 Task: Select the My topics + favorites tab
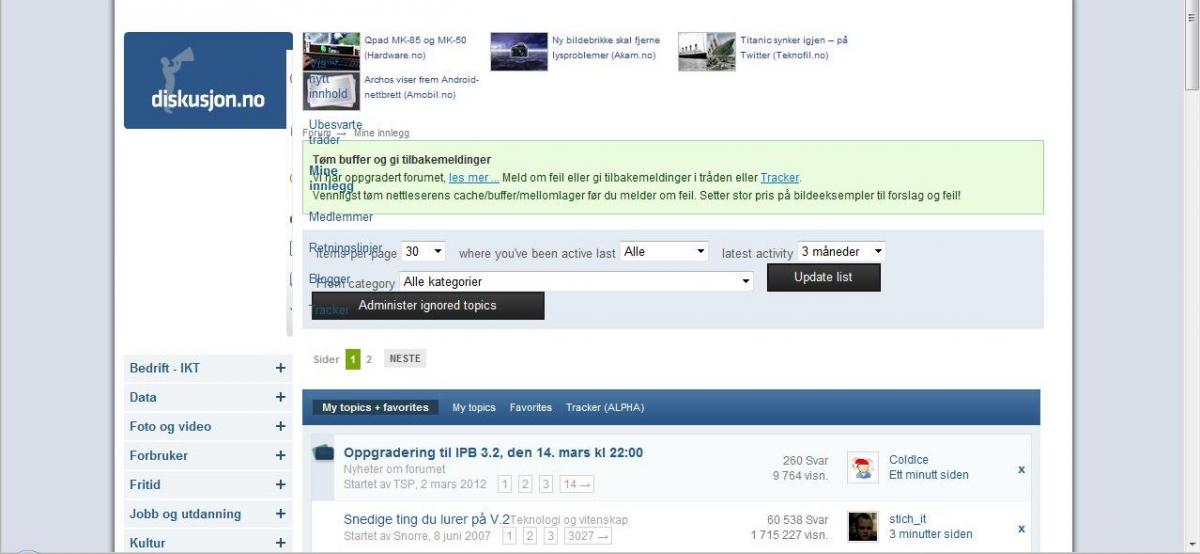pos(375,407)
